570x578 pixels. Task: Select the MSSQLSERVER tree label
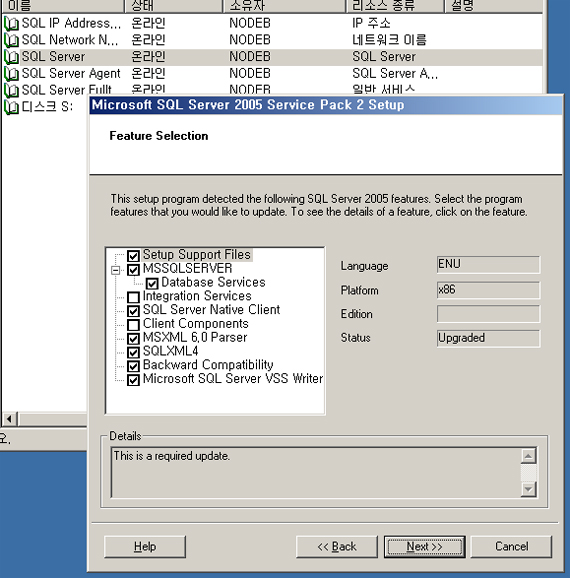[x=187, y=268]
